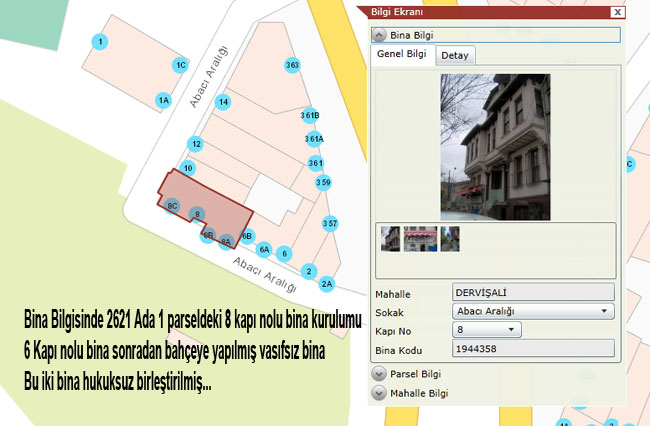Click door number marker 14 on map

(x=224, y=102)
